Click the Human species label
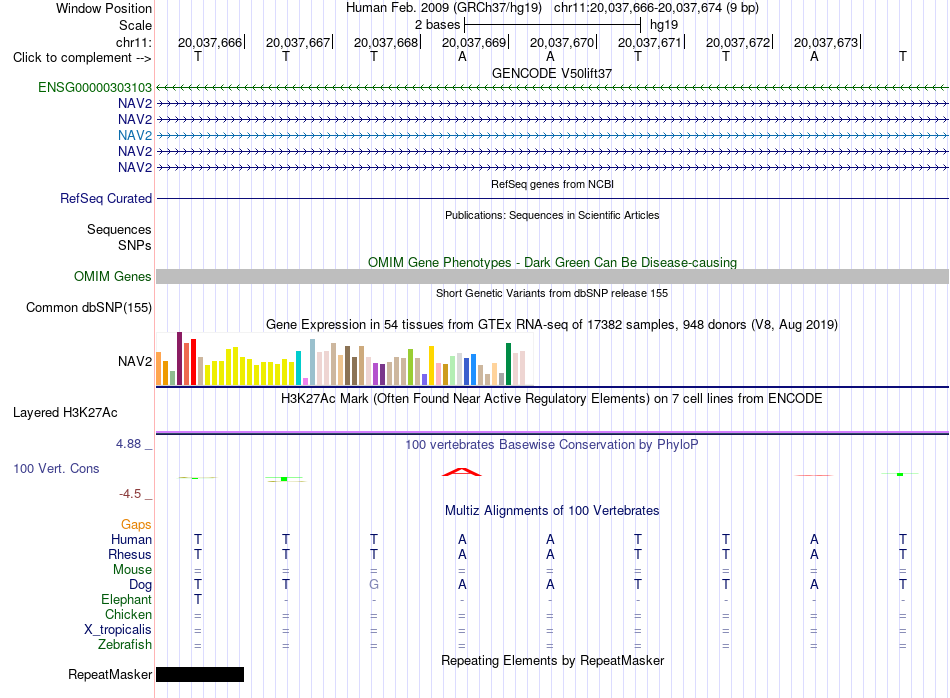Screen dimensions: 950x698 (x=131, y=539)
